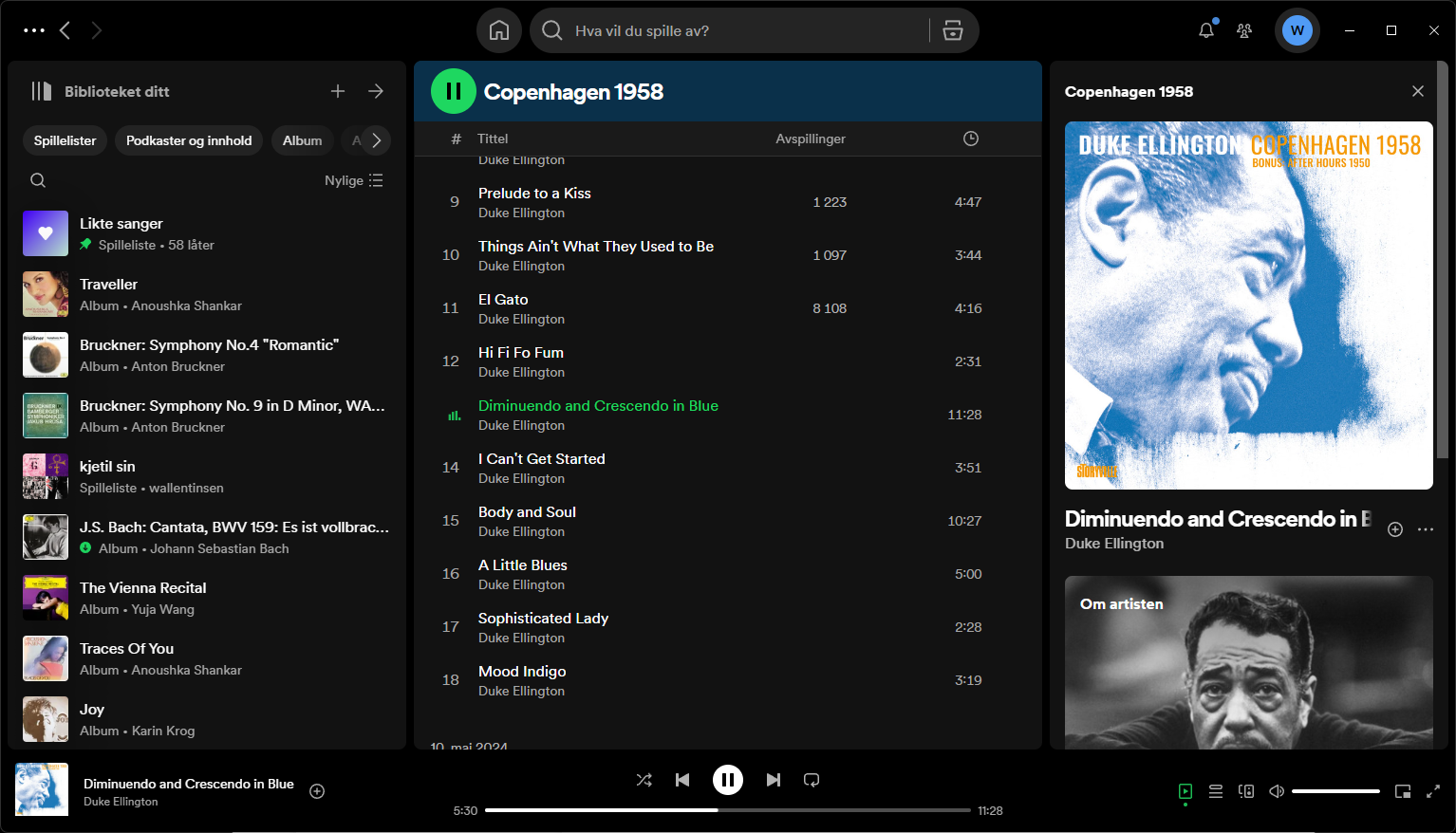
Task: Pause playback in bottom player
Action: (728, 780)
